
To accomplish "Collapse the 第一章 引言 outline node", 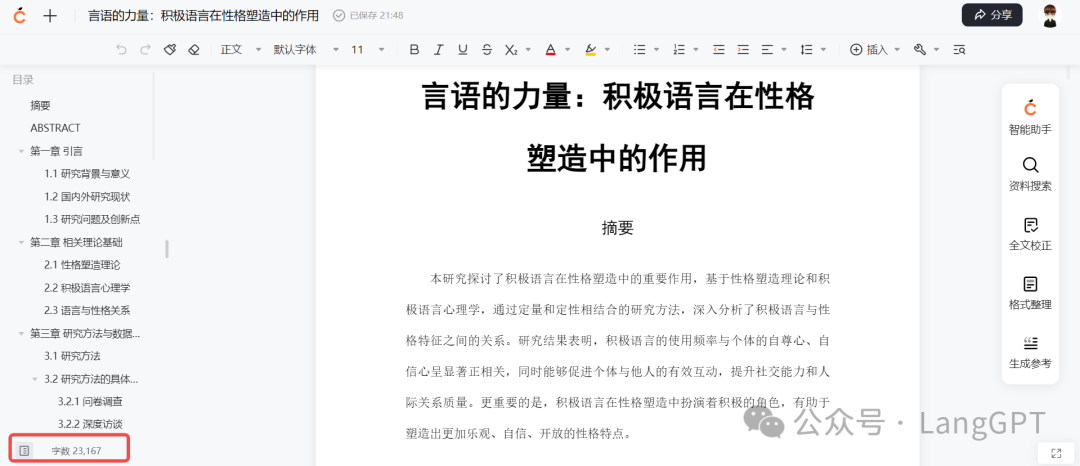I will (21, 151).
